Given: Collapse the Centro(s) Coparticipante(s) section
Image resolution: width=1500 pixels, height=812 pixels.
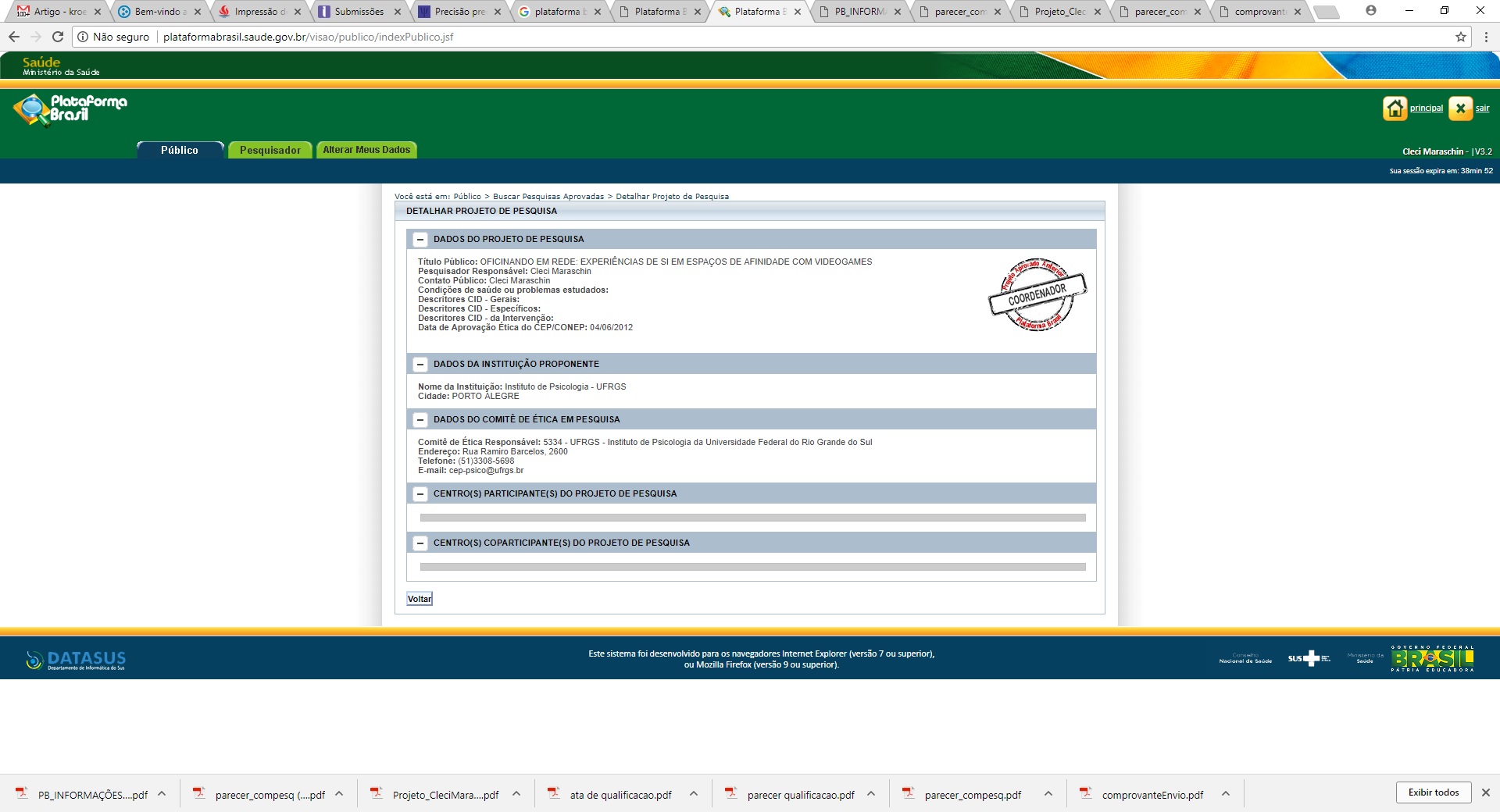Looking at the screenshot, I should [420, 543].
